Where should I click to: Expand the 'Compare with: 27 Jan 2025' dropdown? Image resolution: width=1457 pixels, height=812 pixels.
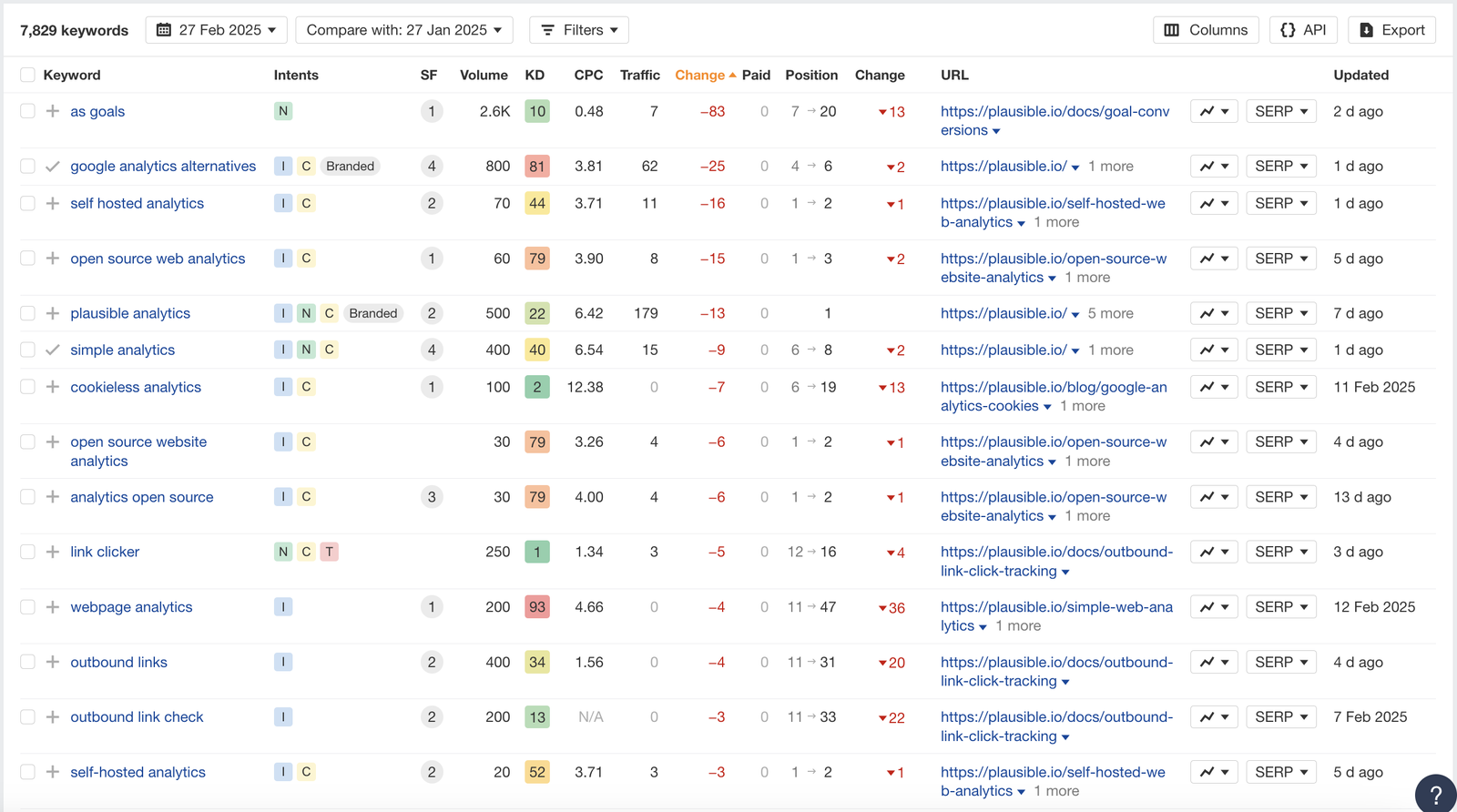tap(403, 30)
